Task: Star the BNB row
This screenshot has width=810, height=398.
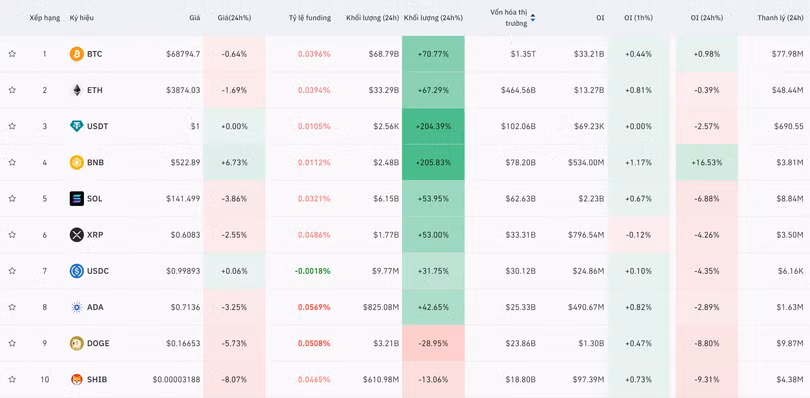Action: coord(12,162)
